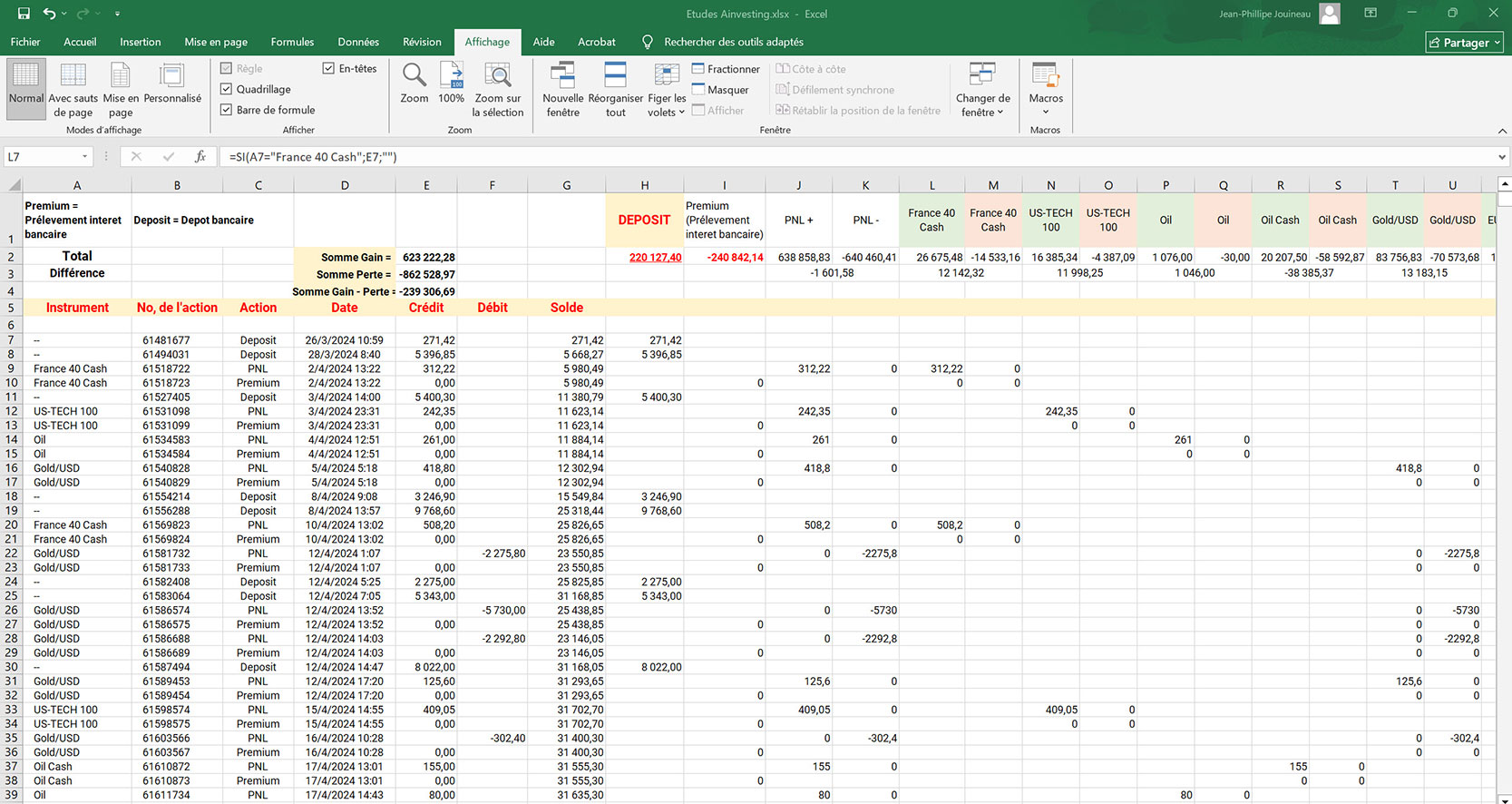
Task: Switch to the Données tab
Action: (358, 42)
